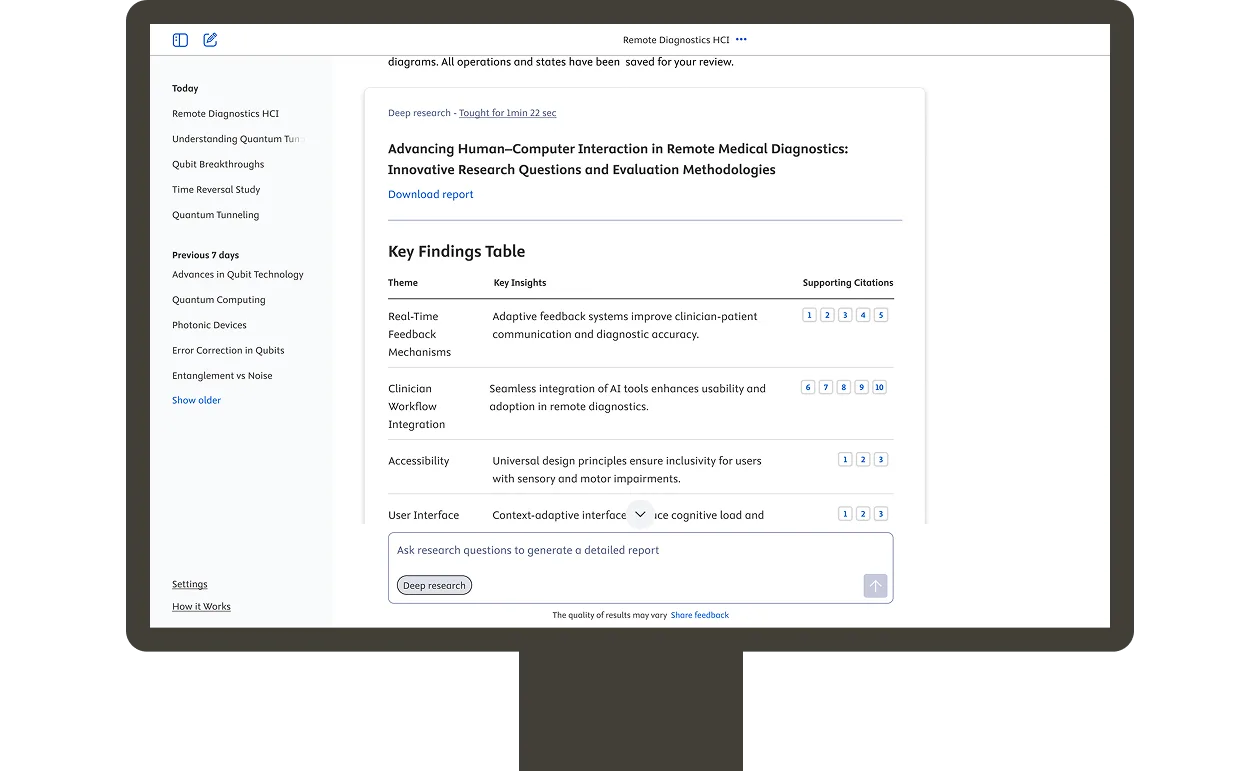1260x772 pixels.
Task: Toggle the sidebar panel icon
Action: [x=180, y=40]
